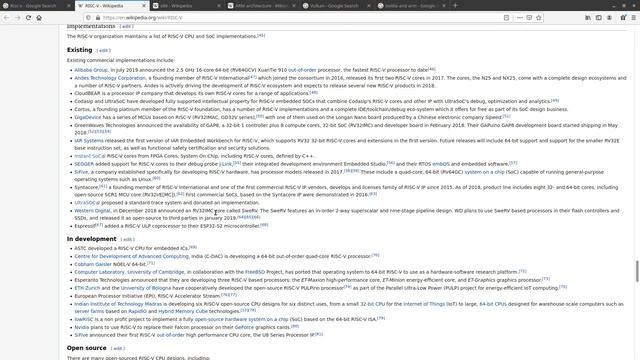Image resolution: width=640 pixels, height=360 pixels.
Task: Switch to the nvidia and arm Google tab
Action: [x=411, y=6]
